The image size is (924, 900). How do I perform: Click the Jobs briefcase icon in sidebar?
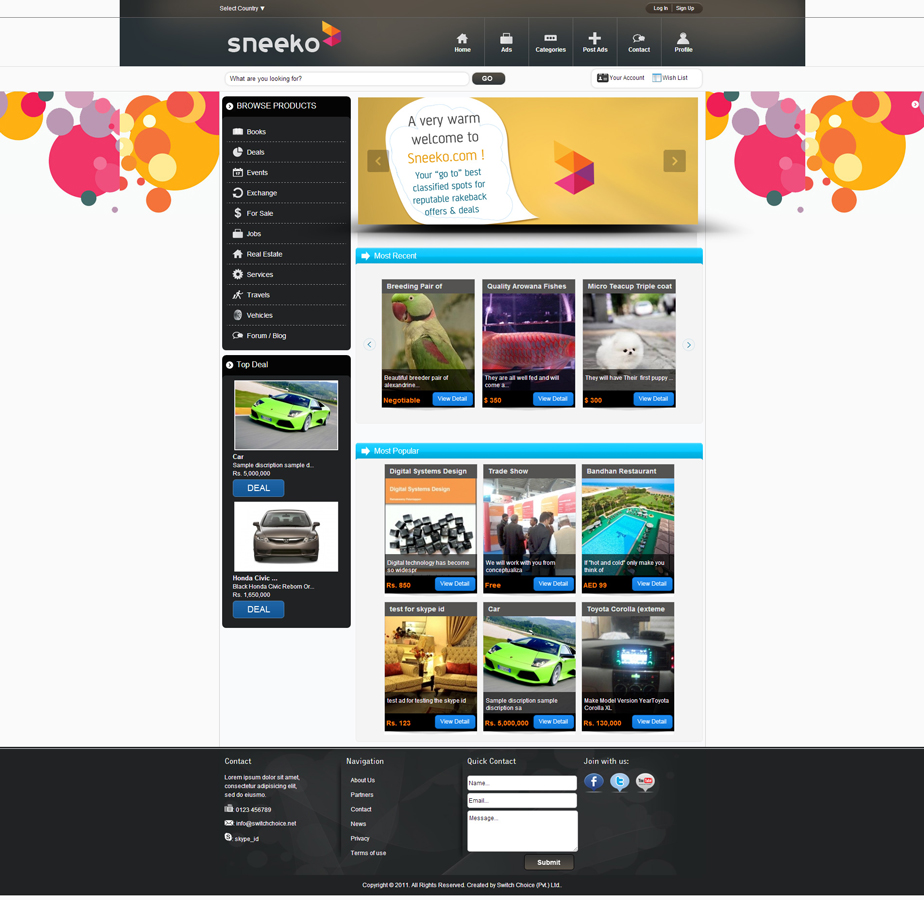(x=237, y=233)
